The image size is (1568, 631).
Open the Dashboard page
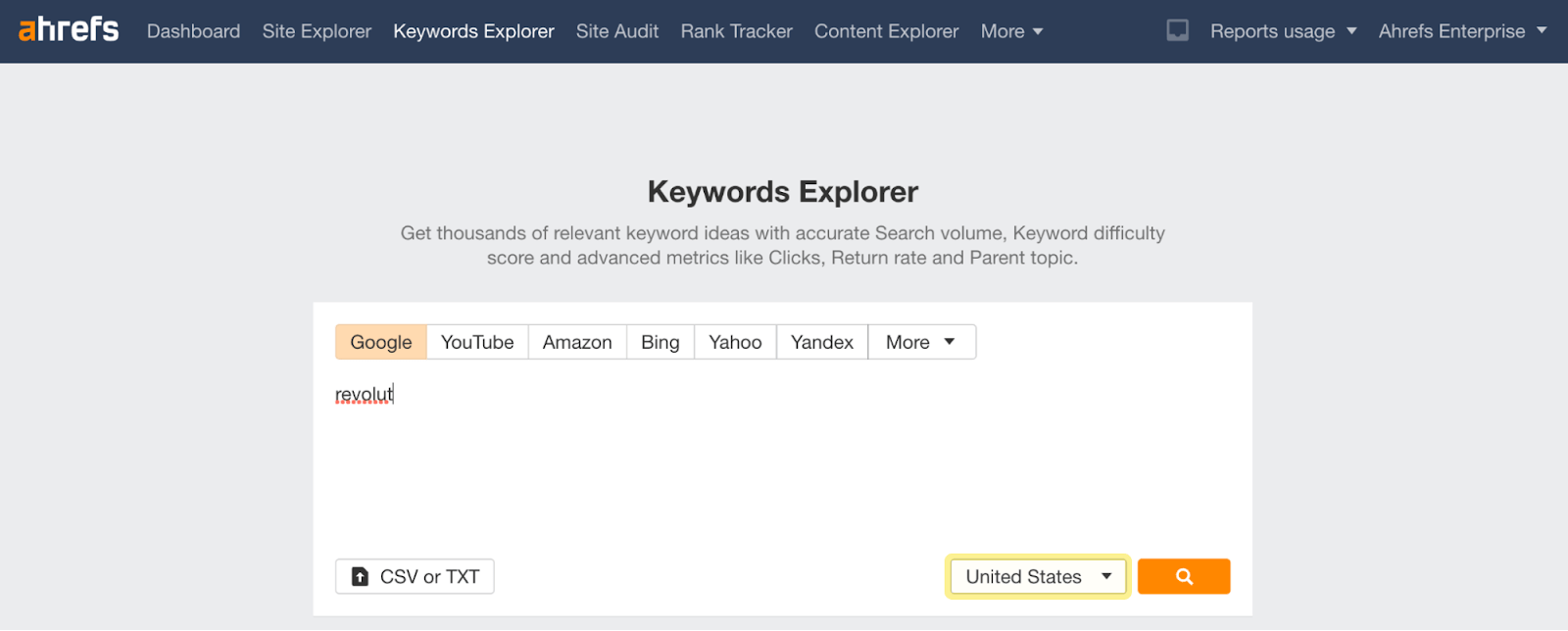(x=193, y=31)
